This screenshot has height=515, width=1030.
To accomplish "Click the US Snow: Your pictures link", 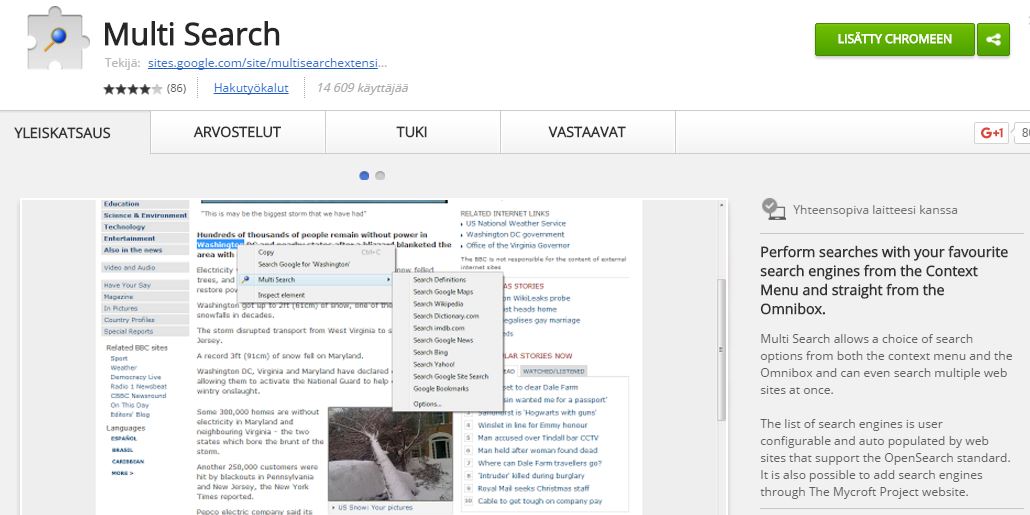I will (x=376, y=507).
